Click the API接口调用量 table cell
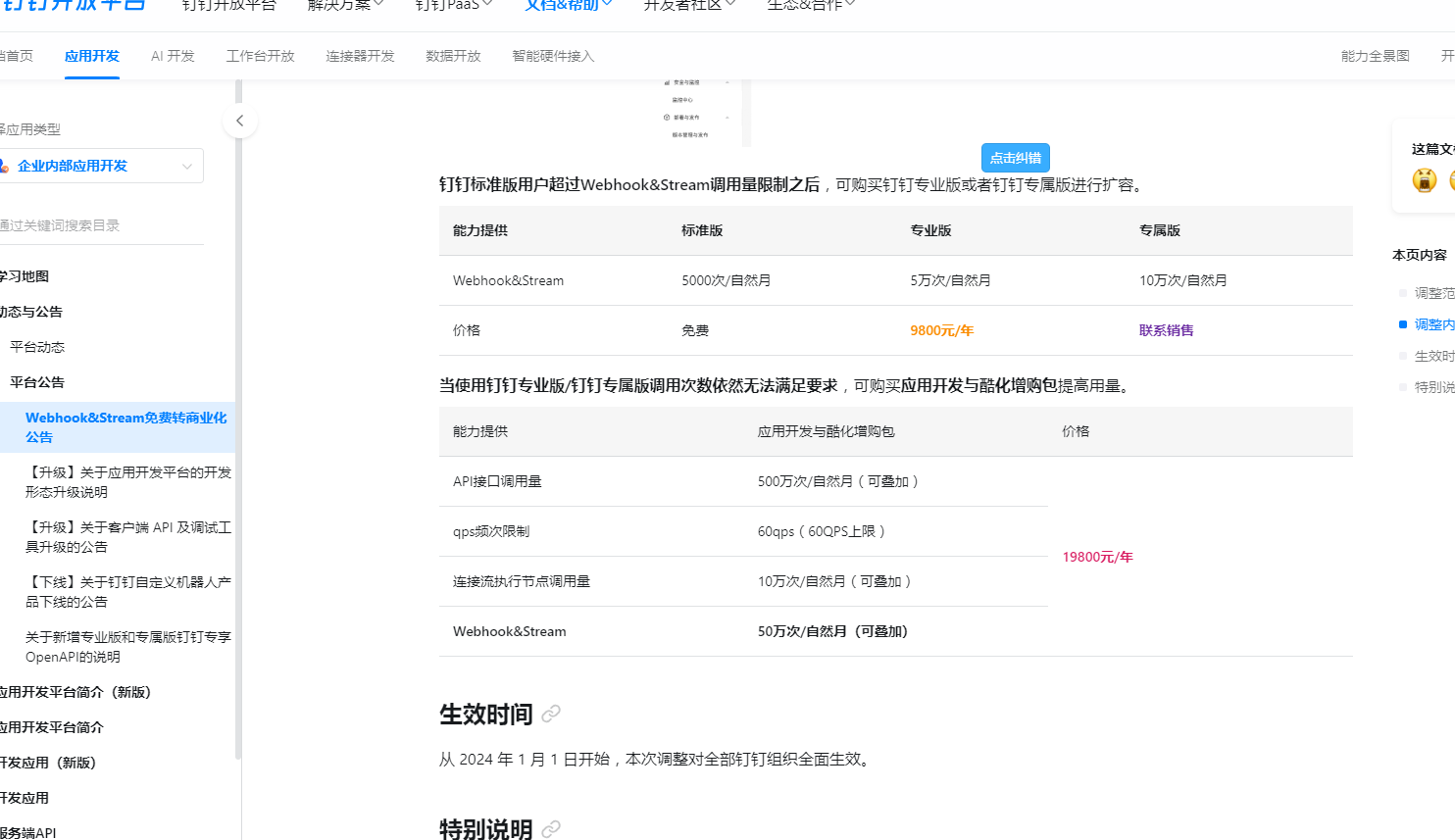 tap(497, 481)
